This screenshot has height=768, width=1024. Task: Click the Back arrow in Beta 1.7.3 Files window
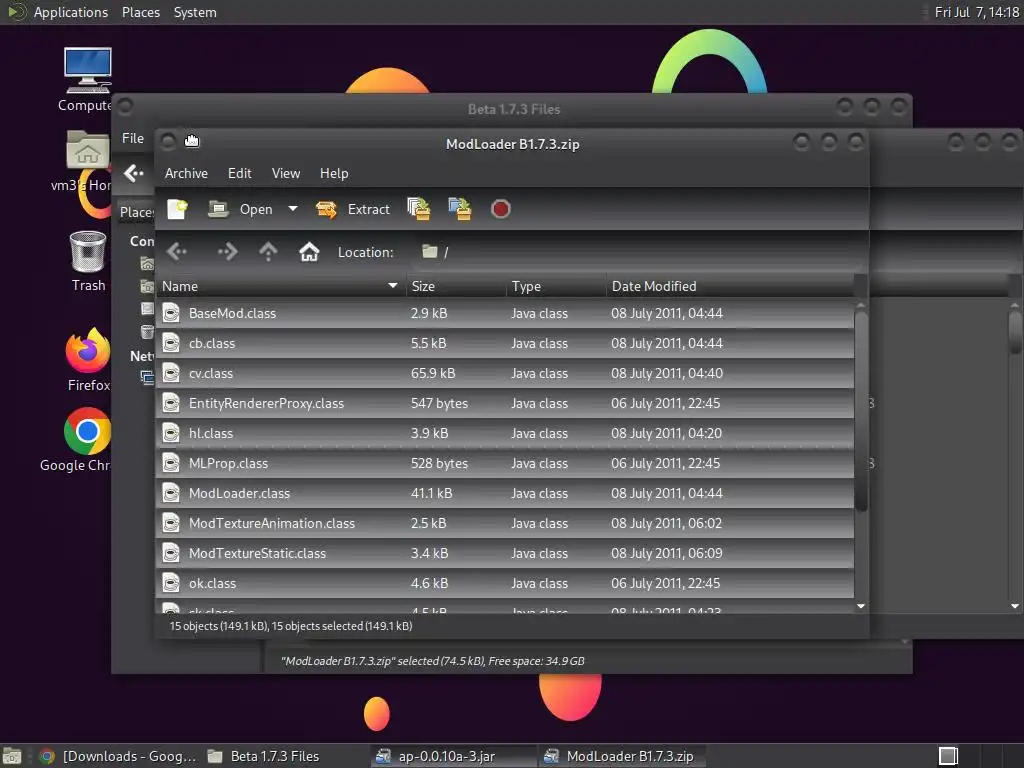coord(134,173)
